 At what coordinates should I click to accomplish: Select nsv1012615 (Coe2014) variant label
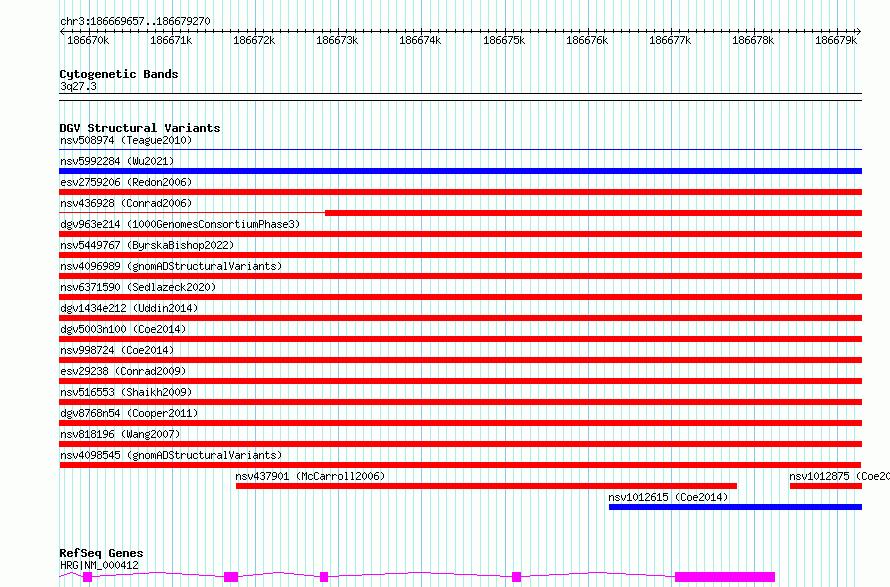pyautogui.click(x=668, y=497)
